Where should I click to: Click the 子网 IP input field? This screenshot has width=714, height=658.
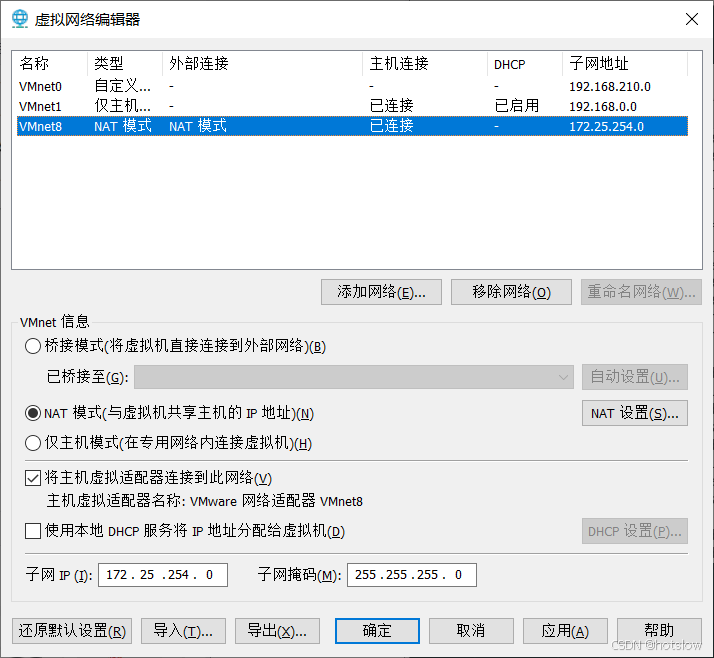tap(163, 575)
